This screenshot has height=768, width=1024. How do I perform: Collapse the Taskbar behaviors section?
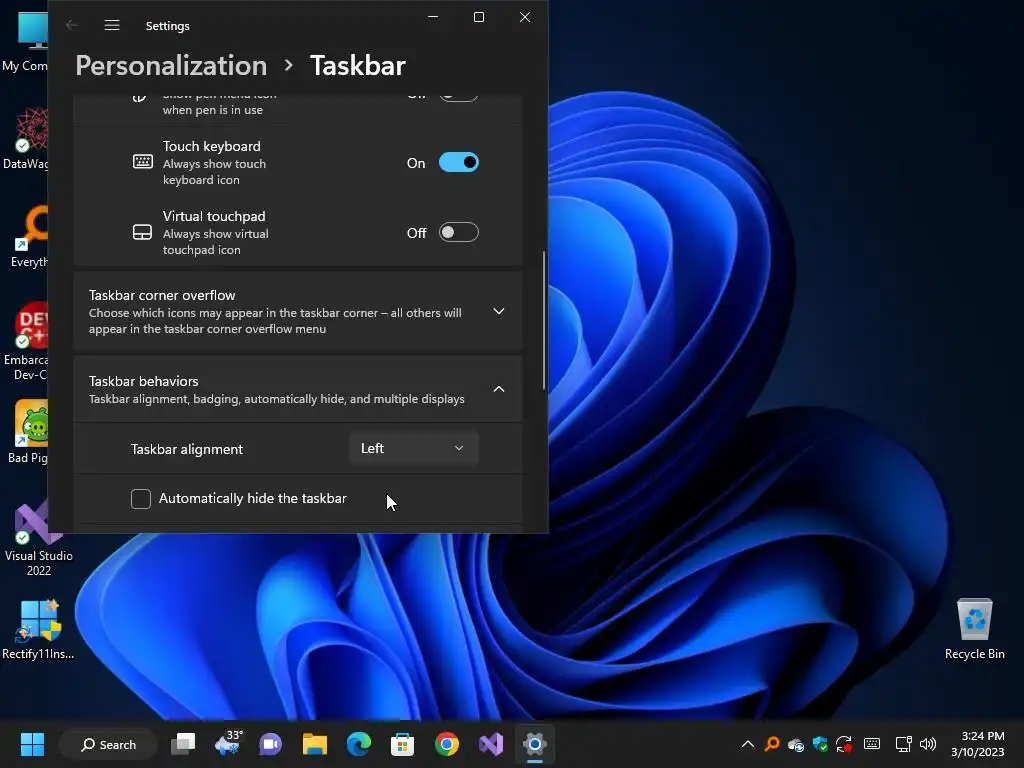298,389
